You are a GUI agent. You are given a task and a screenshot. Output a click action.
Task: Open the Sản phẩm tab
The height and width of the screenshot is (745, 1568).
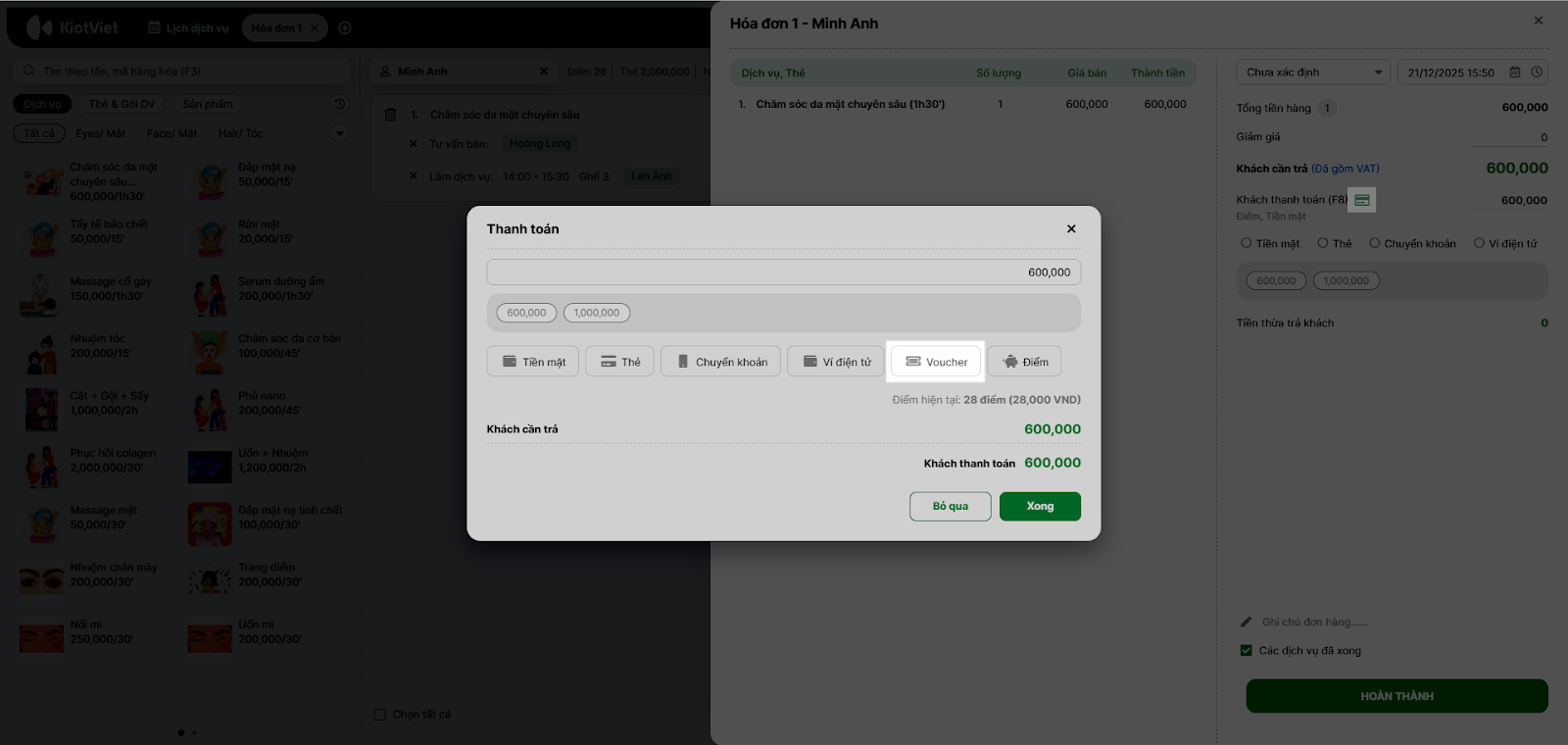tap(208, 104)
